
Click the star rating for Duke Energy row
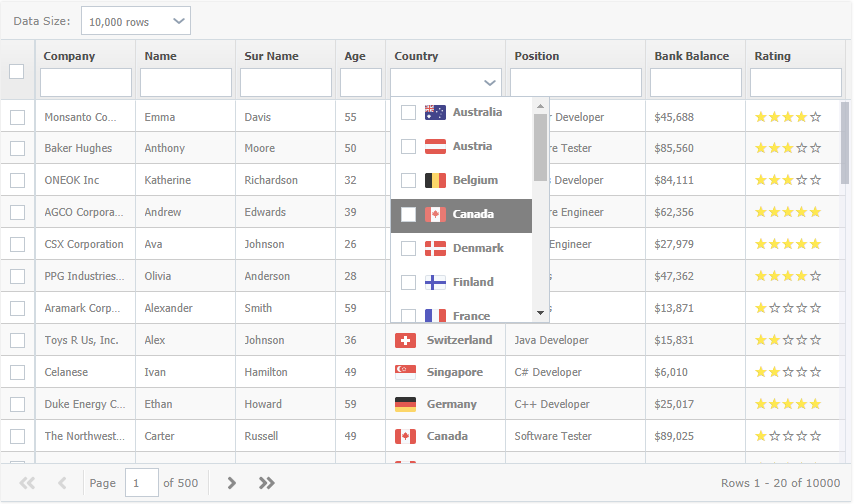pos(788,404)
